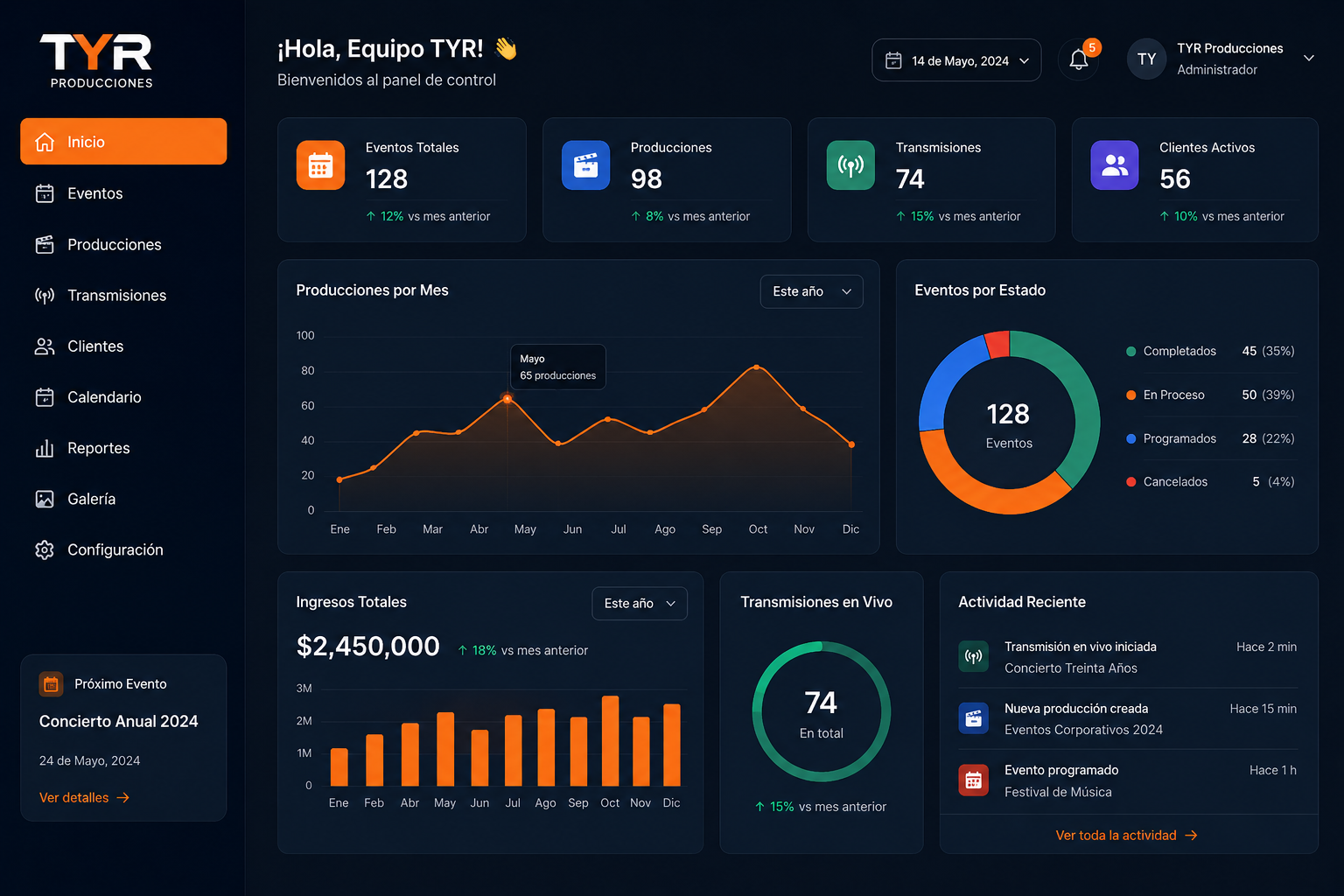
Task: Click the Próximo Evento calendar icon
Action: tap(52, 684)
